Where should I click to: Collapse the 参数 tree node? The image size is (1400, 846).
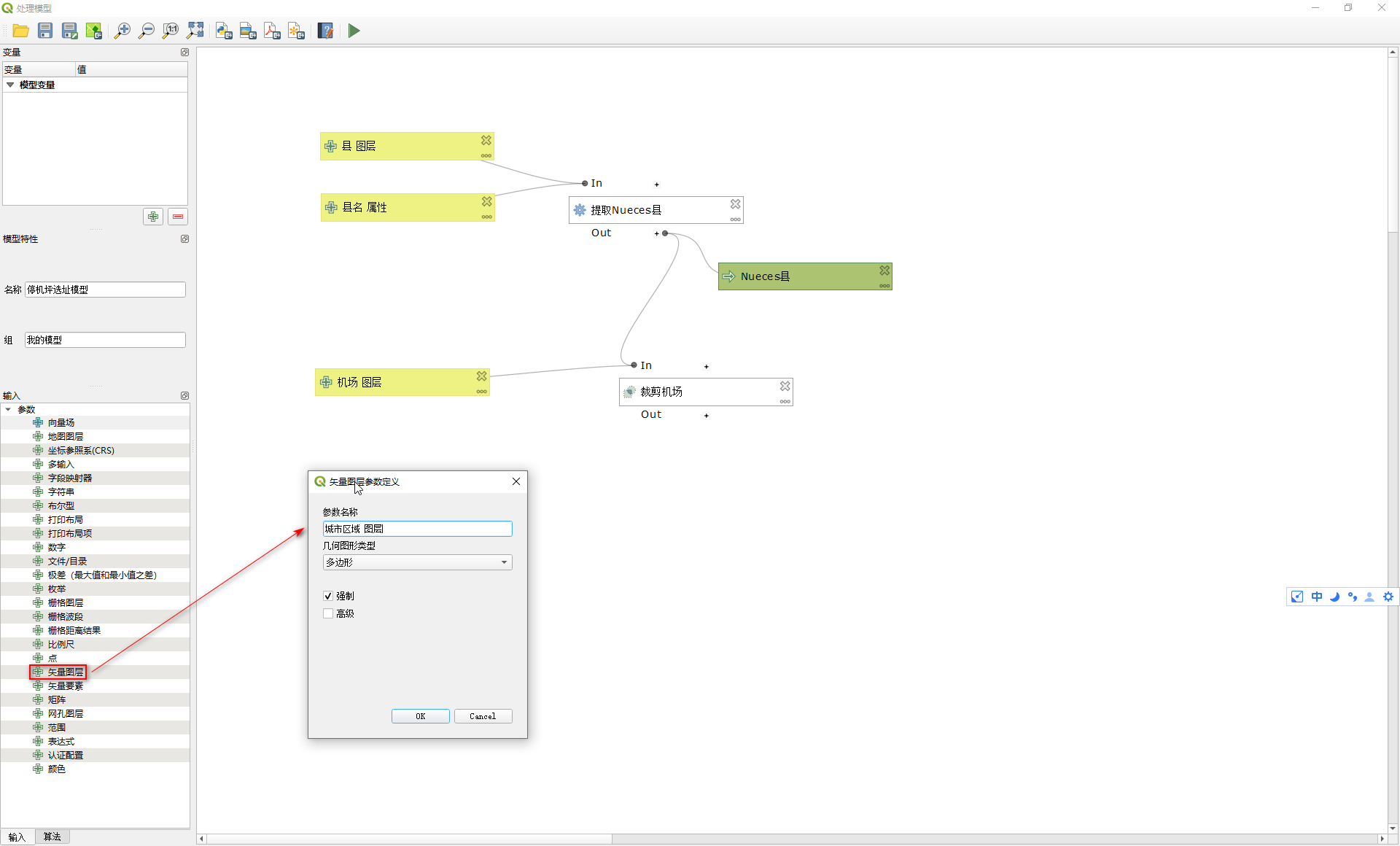(8, 410)
